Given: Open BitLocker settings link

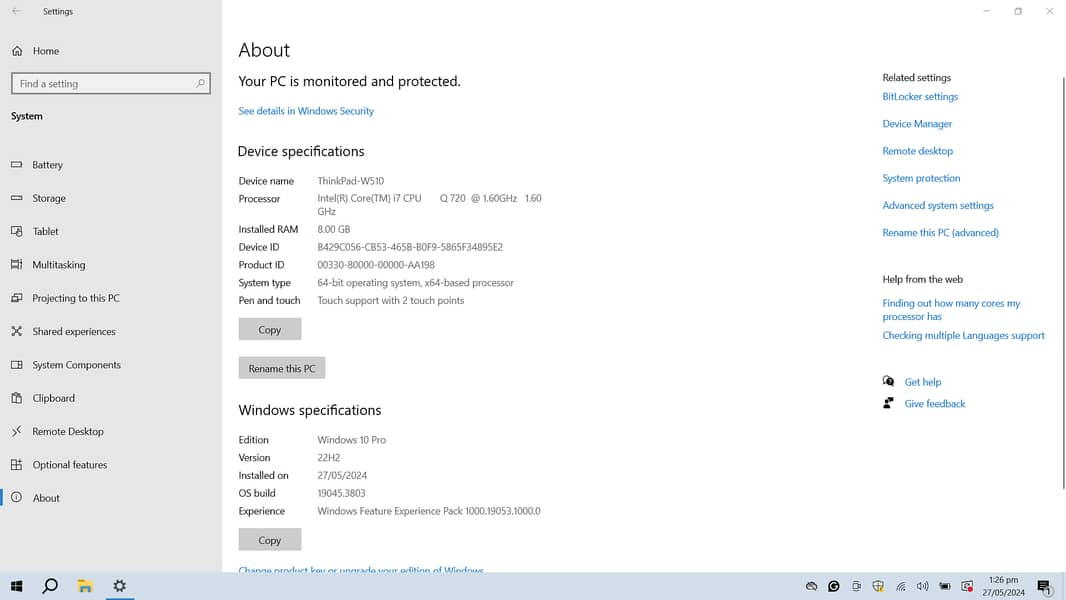Looking at the screenshot, I should tap(920, 97).
